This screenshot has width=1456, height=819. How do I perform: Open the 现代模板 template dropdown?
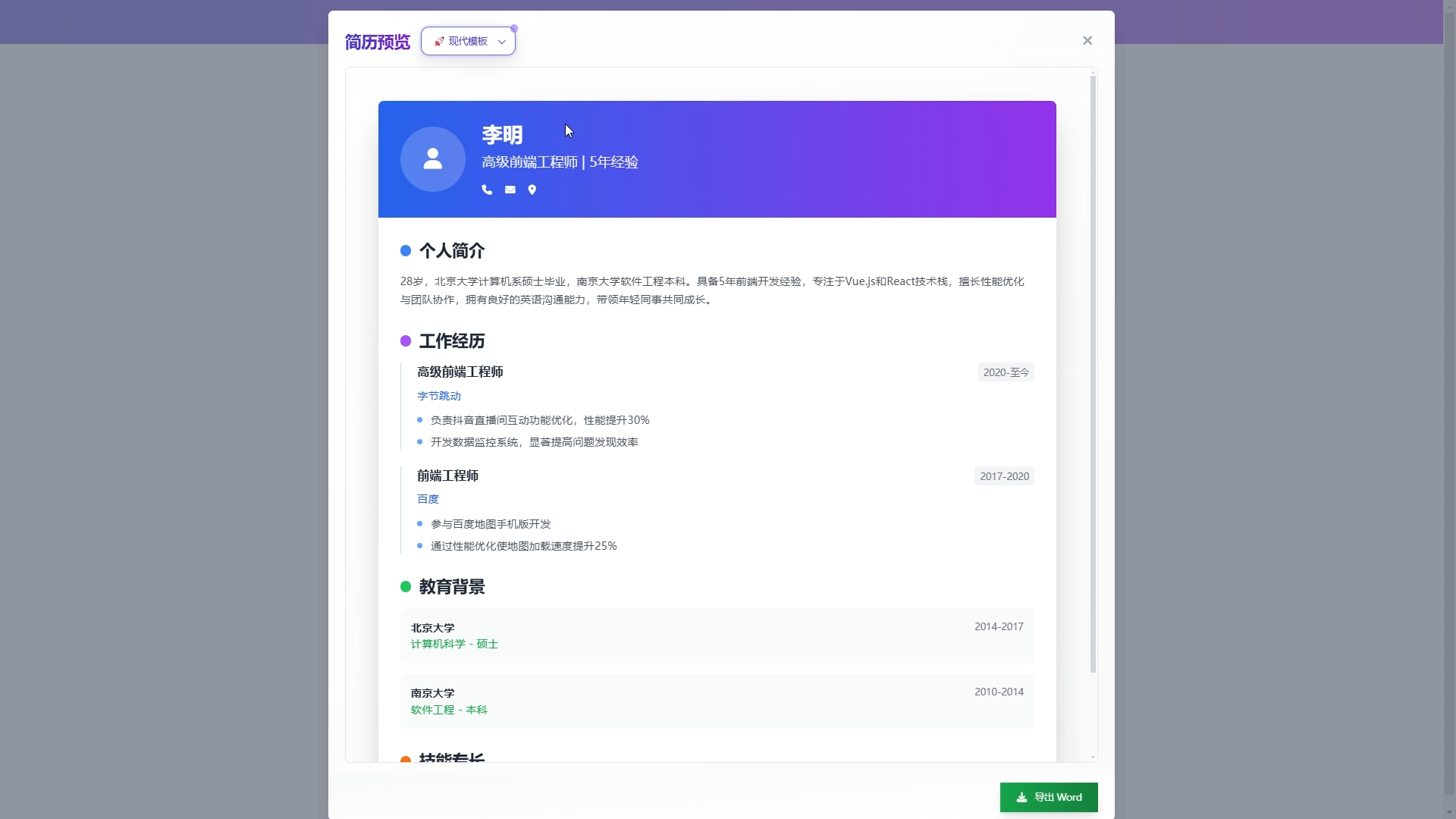tap(468, 42)
